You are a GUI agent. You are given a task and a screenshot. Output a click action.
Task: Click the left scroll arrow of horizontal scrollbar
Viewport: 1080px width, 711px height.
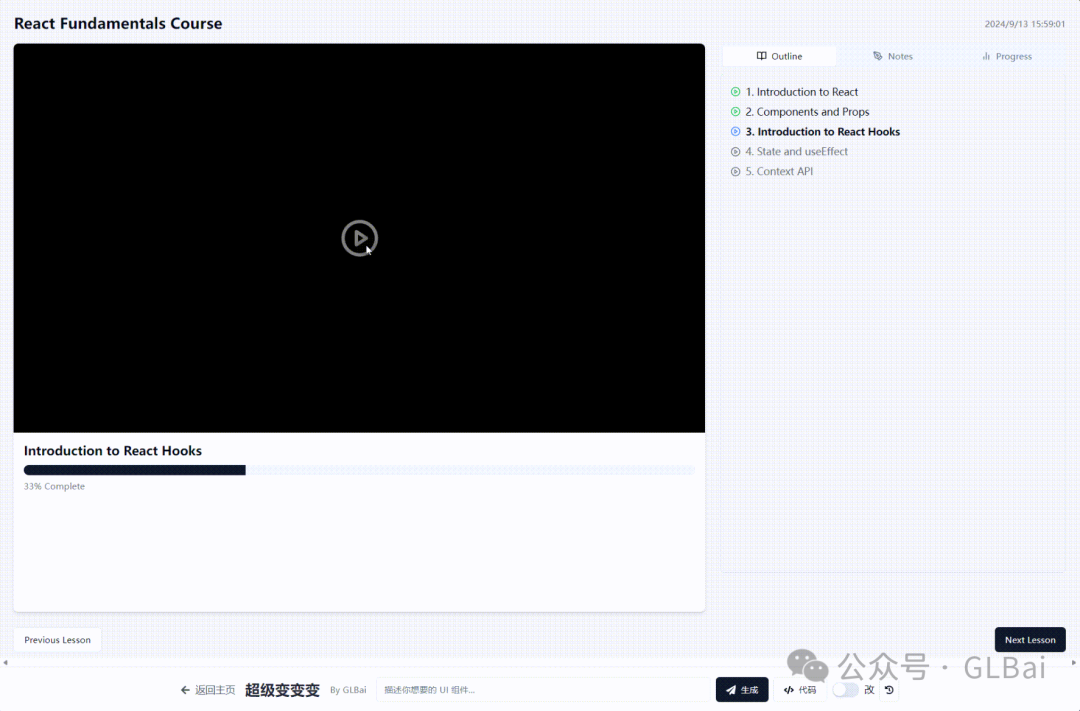coord(6,663)
